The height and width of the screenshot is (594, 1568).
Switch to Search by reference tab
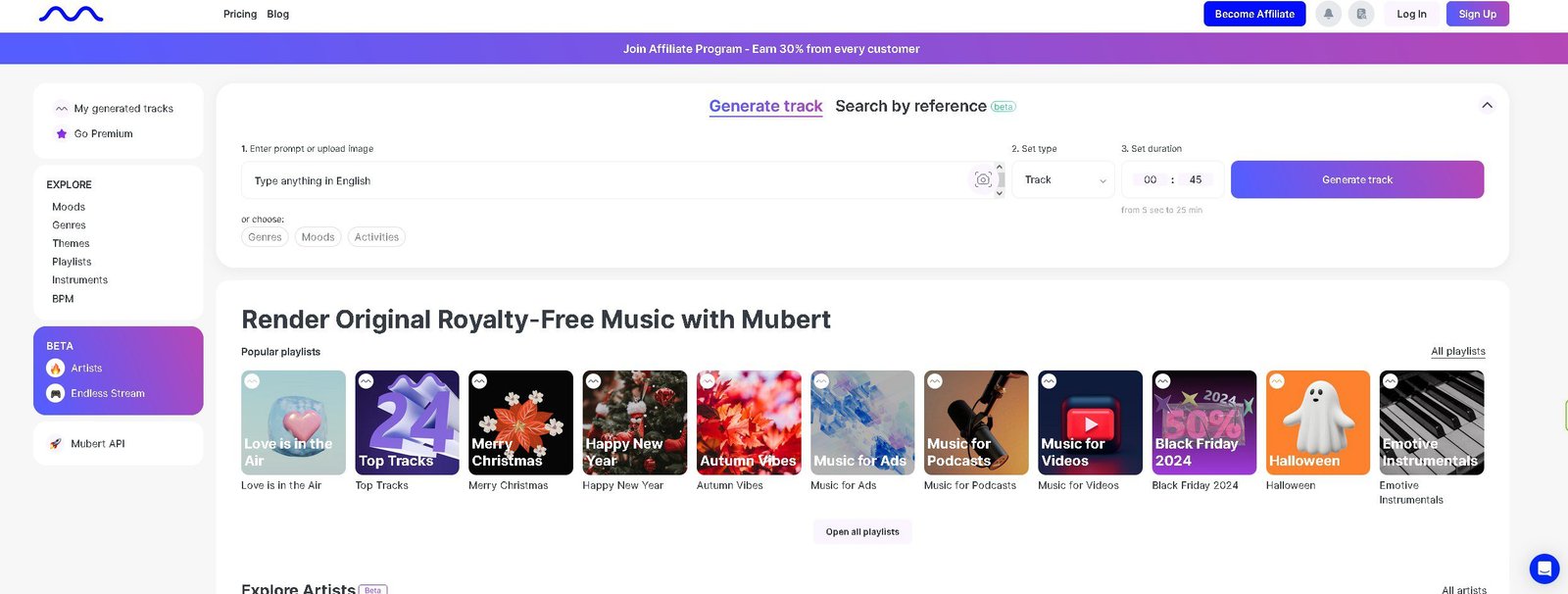(911, 106)
